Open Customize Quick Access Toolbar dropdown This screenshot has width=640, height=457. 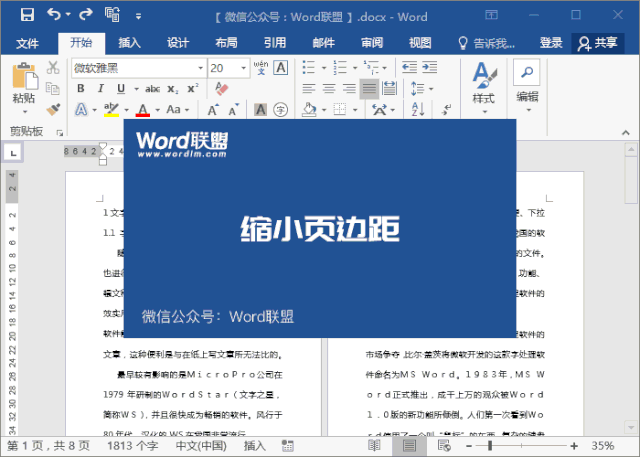coord(139,16)
